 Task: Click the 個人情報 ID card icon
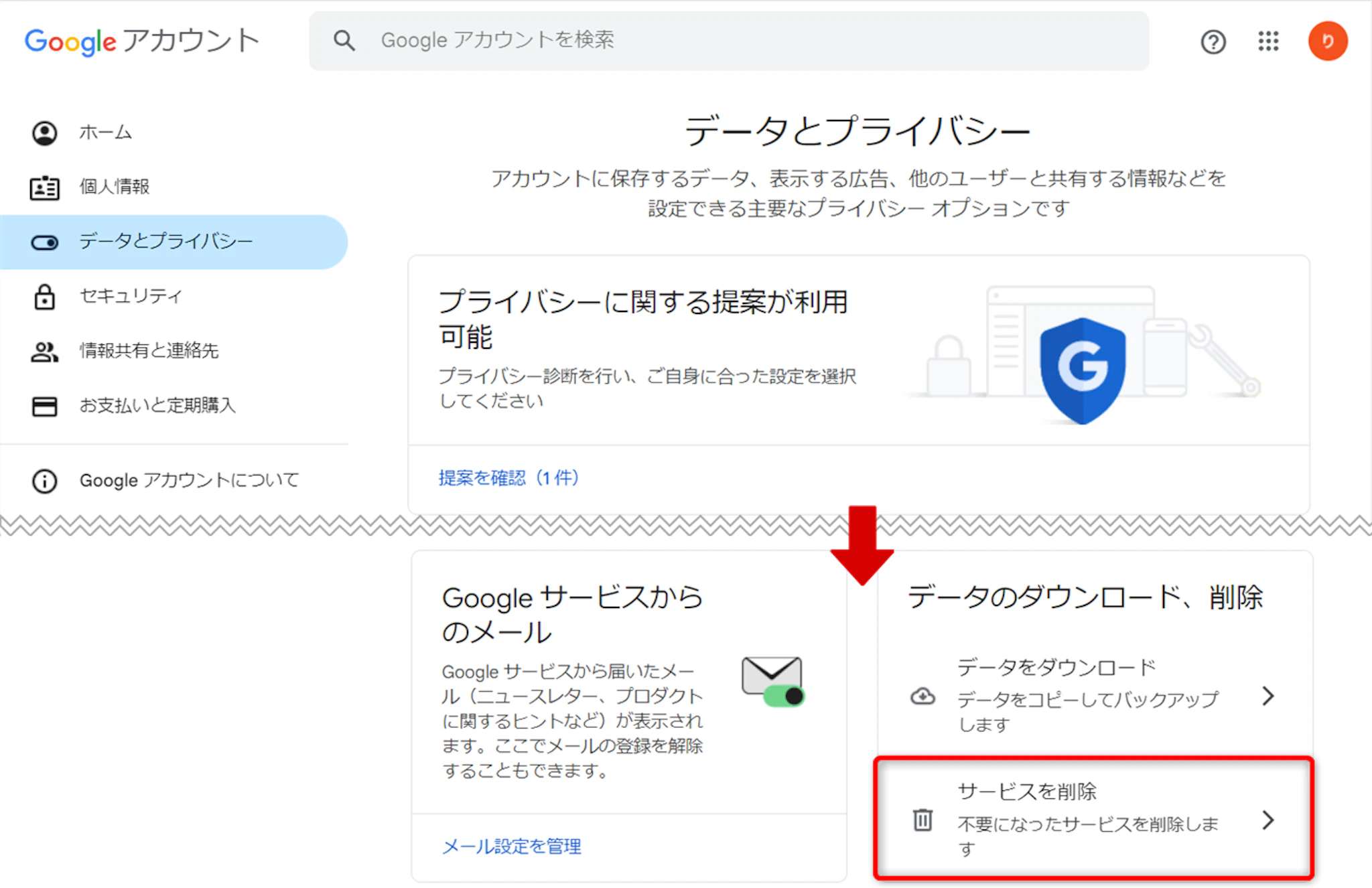coord(45,188)
